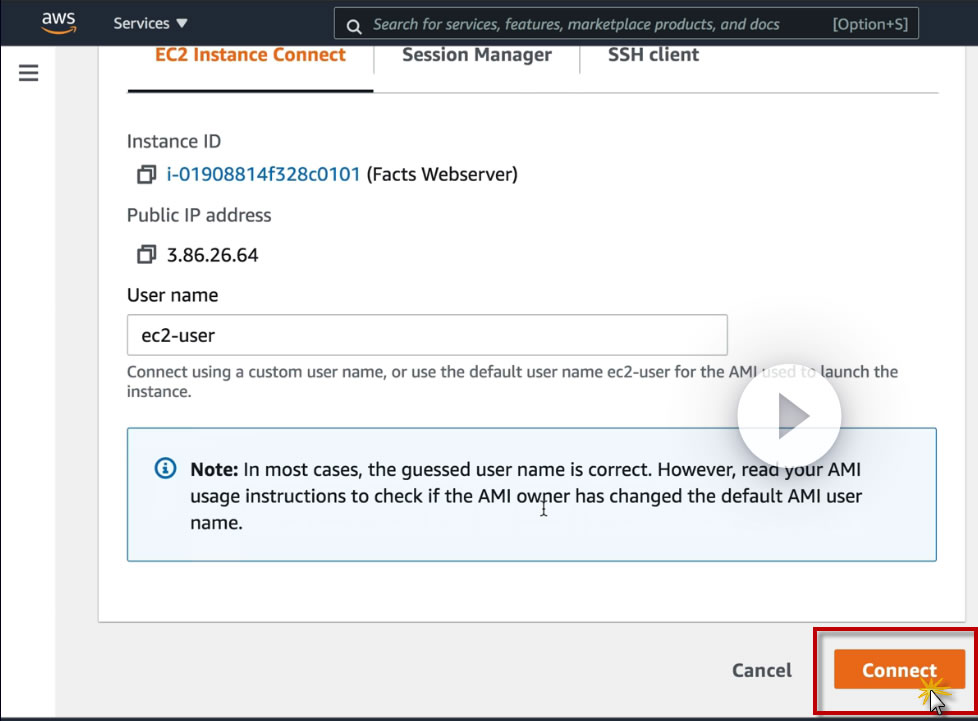Switch to EC2 Instance Connect tab
The width and height of the screenshot is (978, 721).
250,56
